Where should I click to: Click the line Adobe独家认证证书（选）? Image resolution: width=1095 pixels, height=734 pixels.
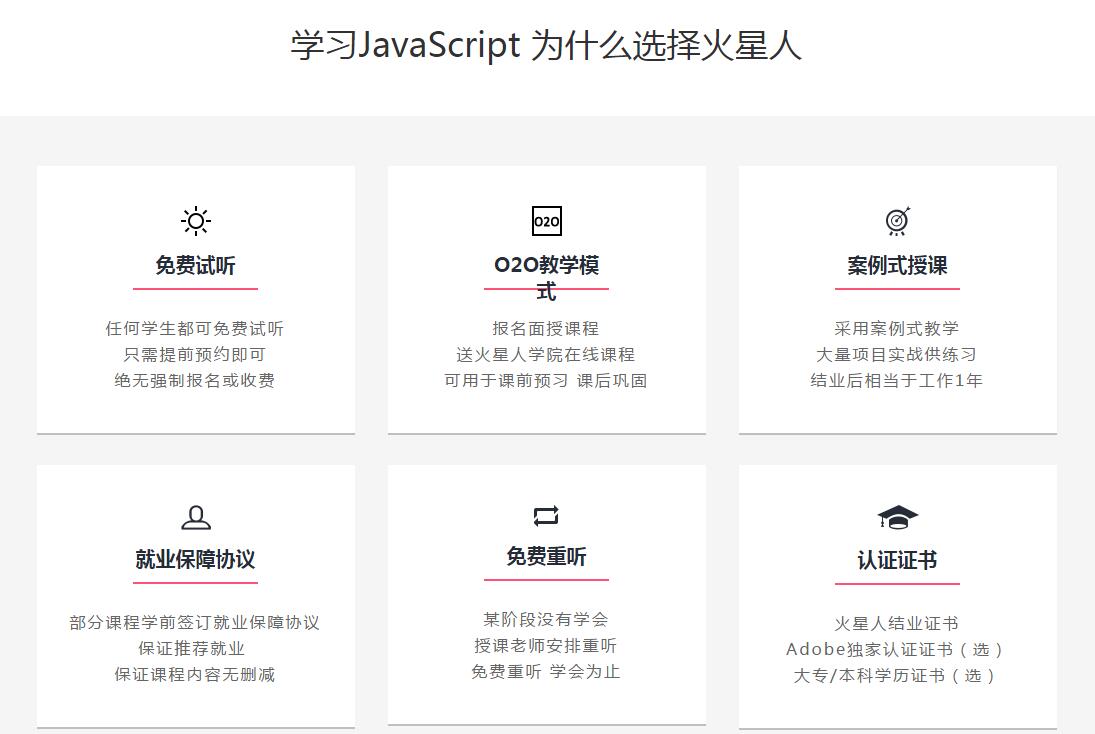897,649
